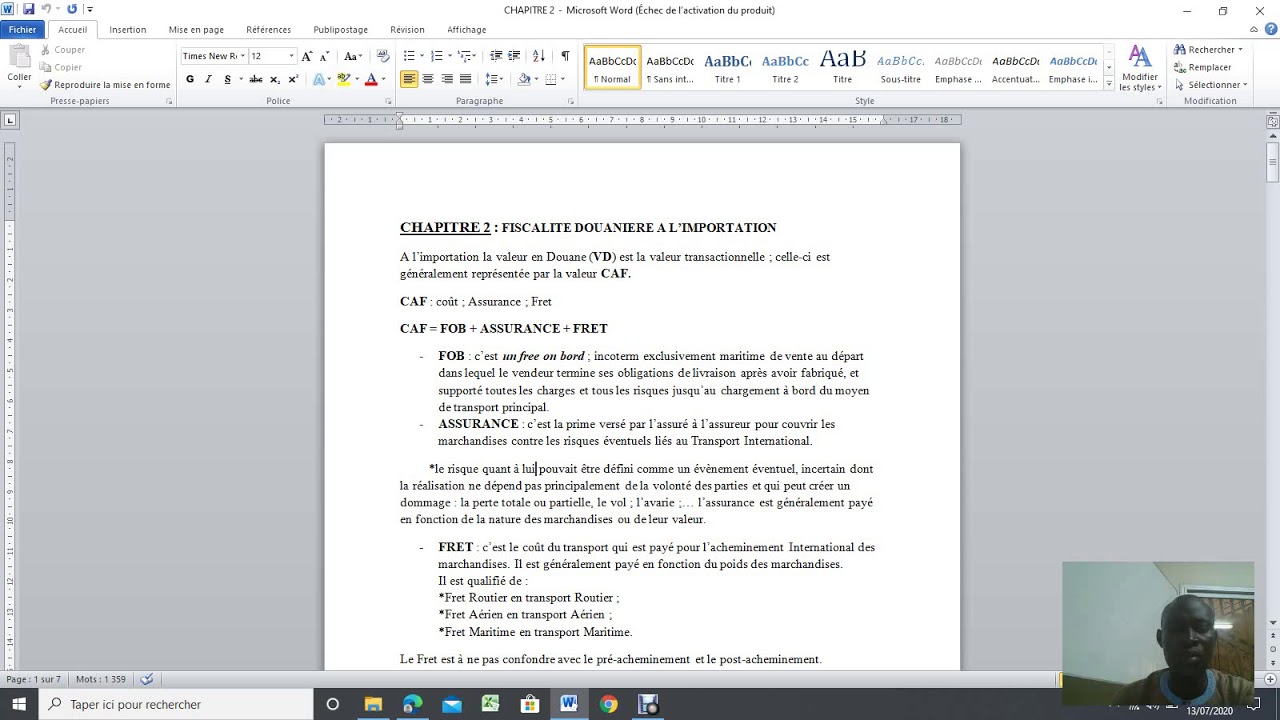Apply the Titre 2 style
The image size is (1280, 720).
tap(785, 67)
